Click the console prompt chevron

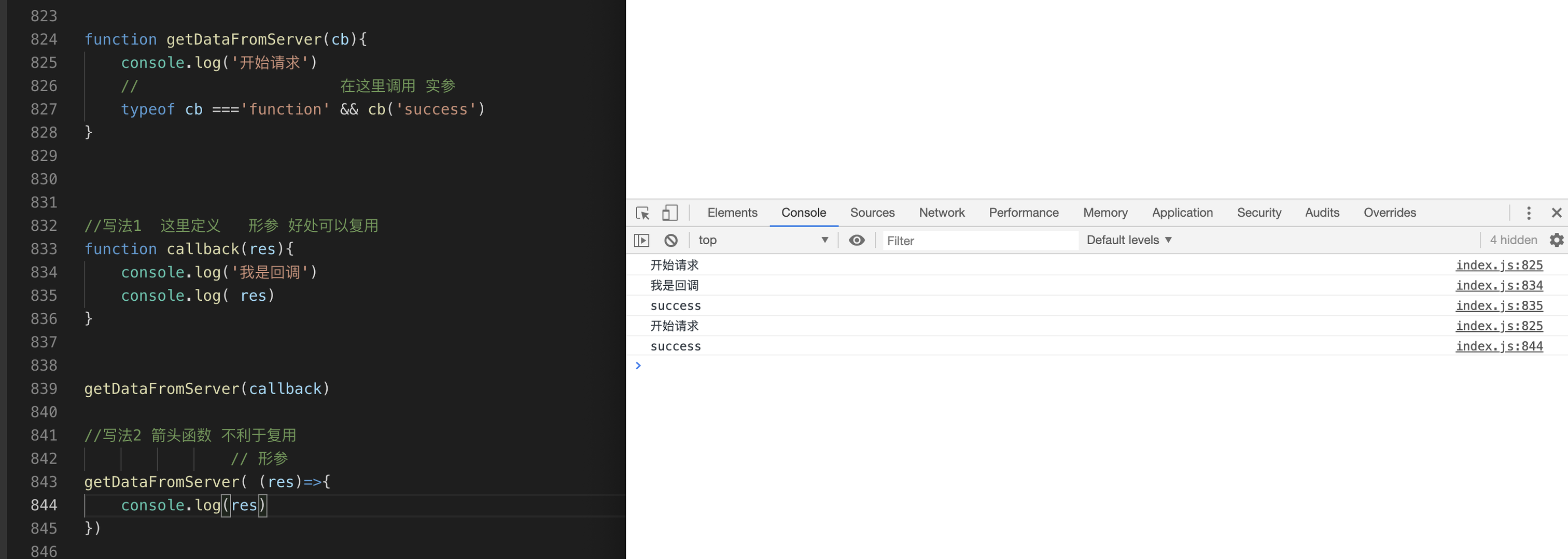(638, 366)
